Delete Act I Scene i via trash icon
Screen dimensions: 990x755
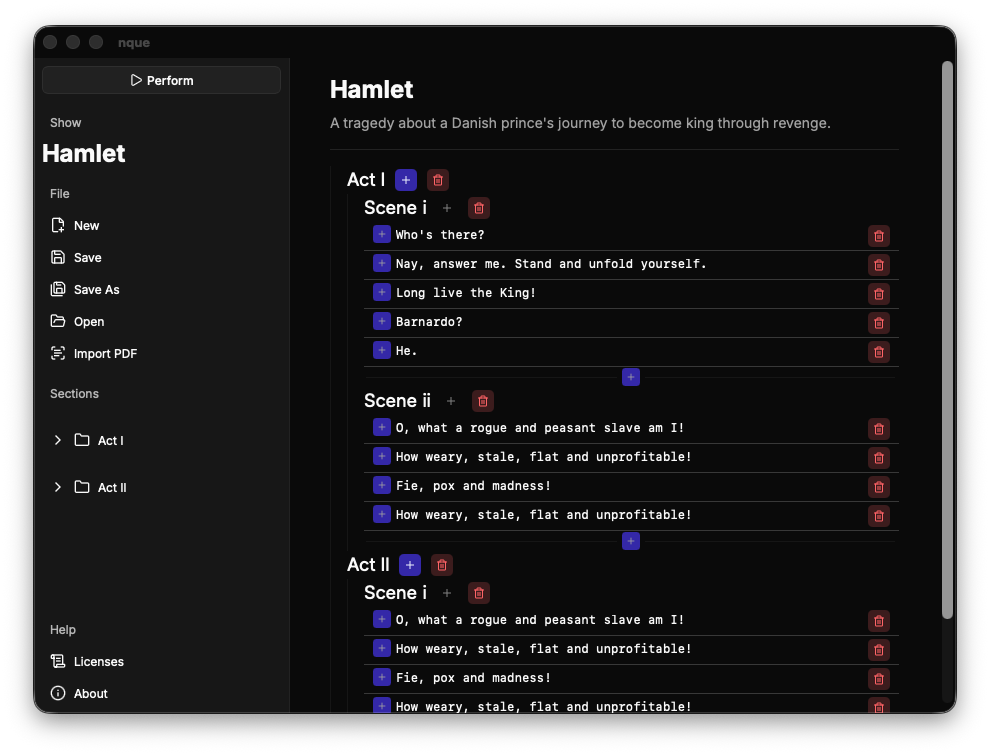coord(479,208)
